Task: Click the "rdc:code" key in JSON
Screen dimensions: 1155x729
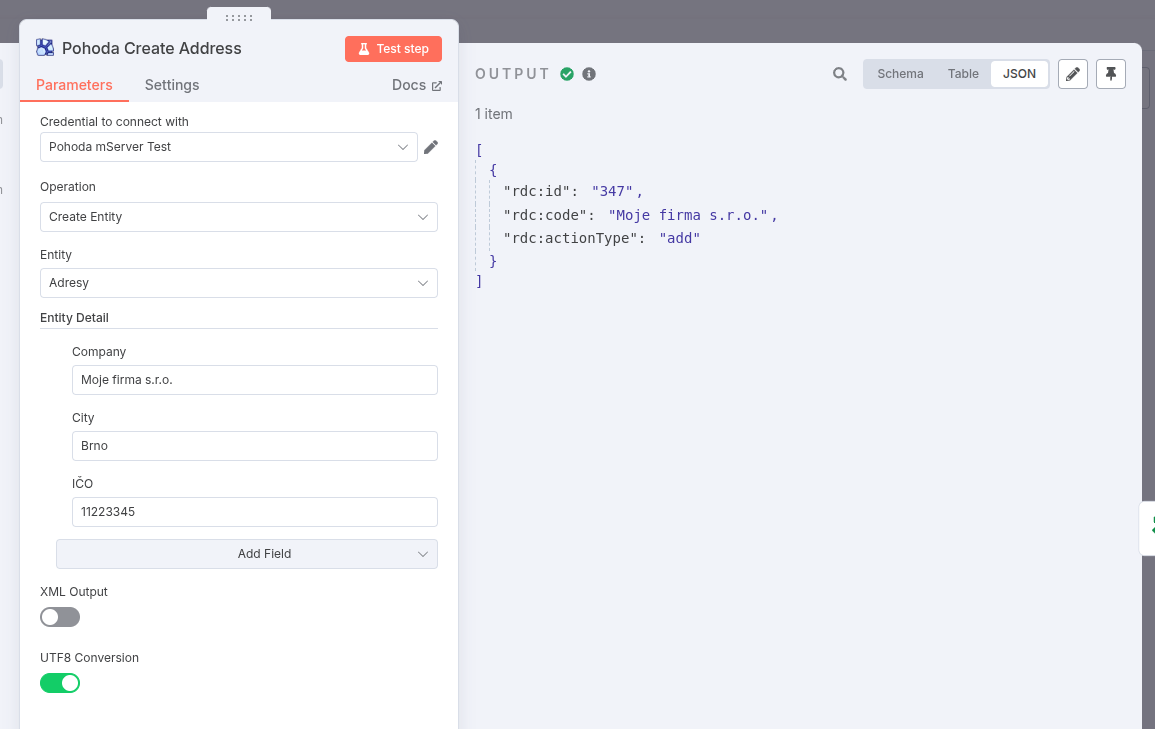Action: [x=544, y=215]
